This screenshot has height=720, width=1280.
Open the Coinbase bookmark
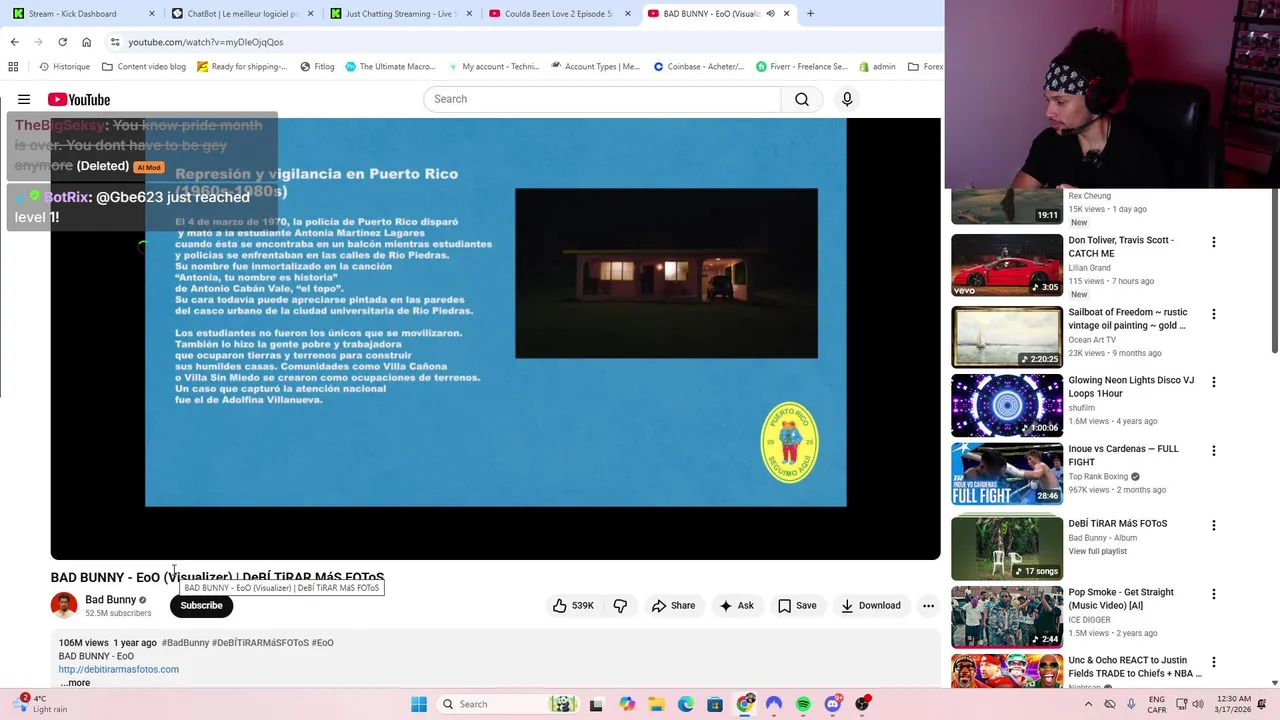pos(699,66)
